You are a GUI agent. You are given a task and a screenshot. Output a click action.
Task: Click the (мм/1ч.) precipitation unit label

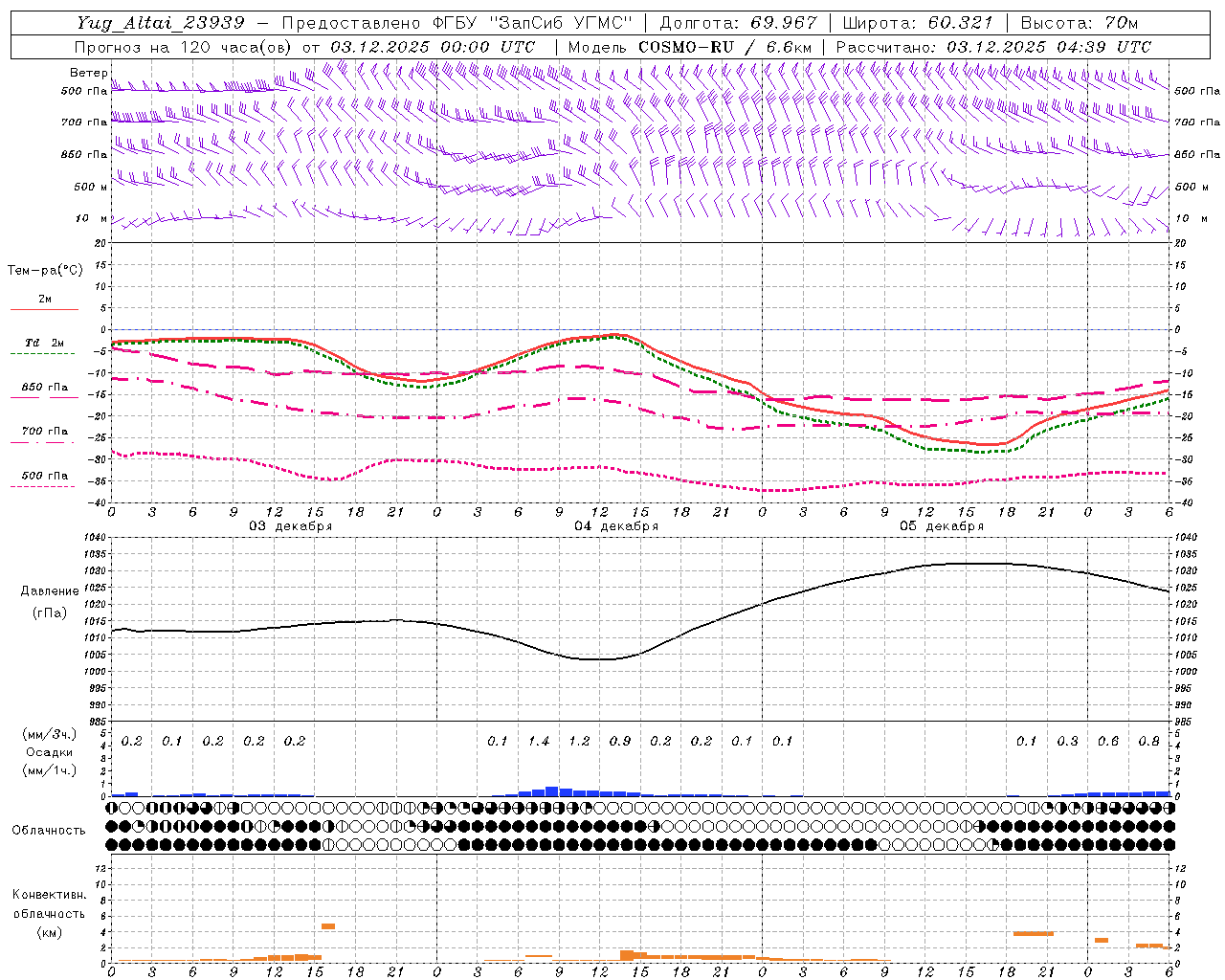[x=48, y=770]
